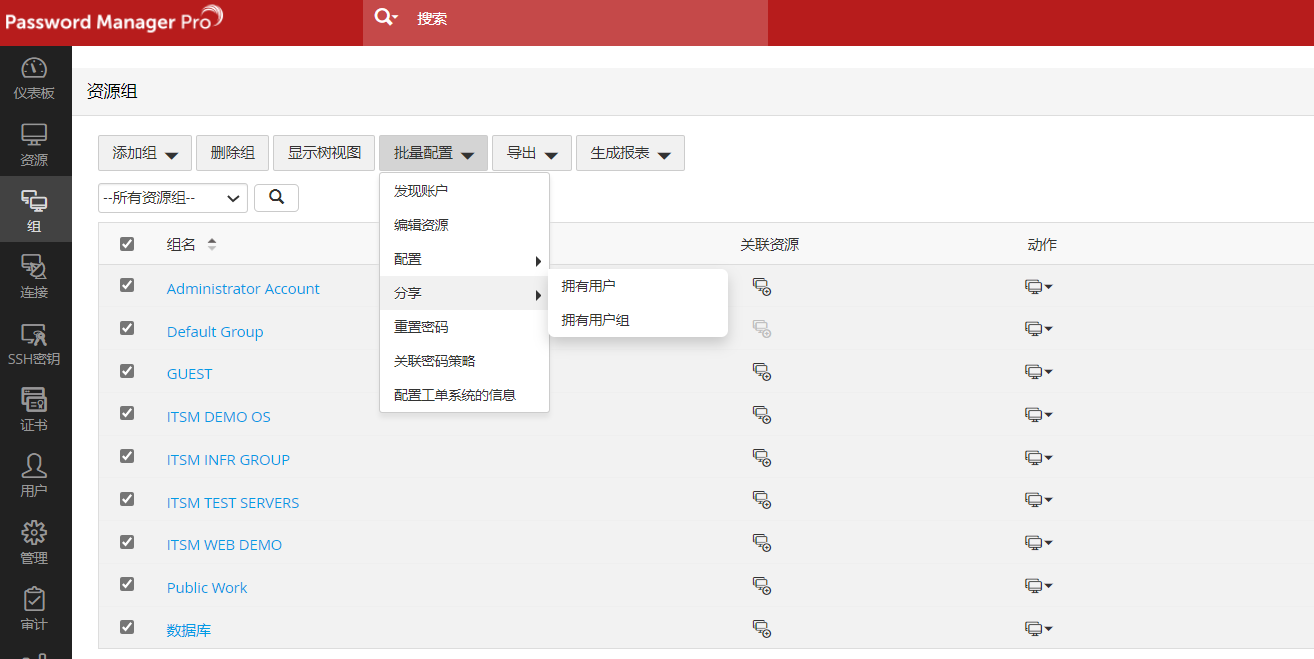1314x659 pixels.
Task: Uncheck the Administrator Account checkbox
Action: point(127,285)
